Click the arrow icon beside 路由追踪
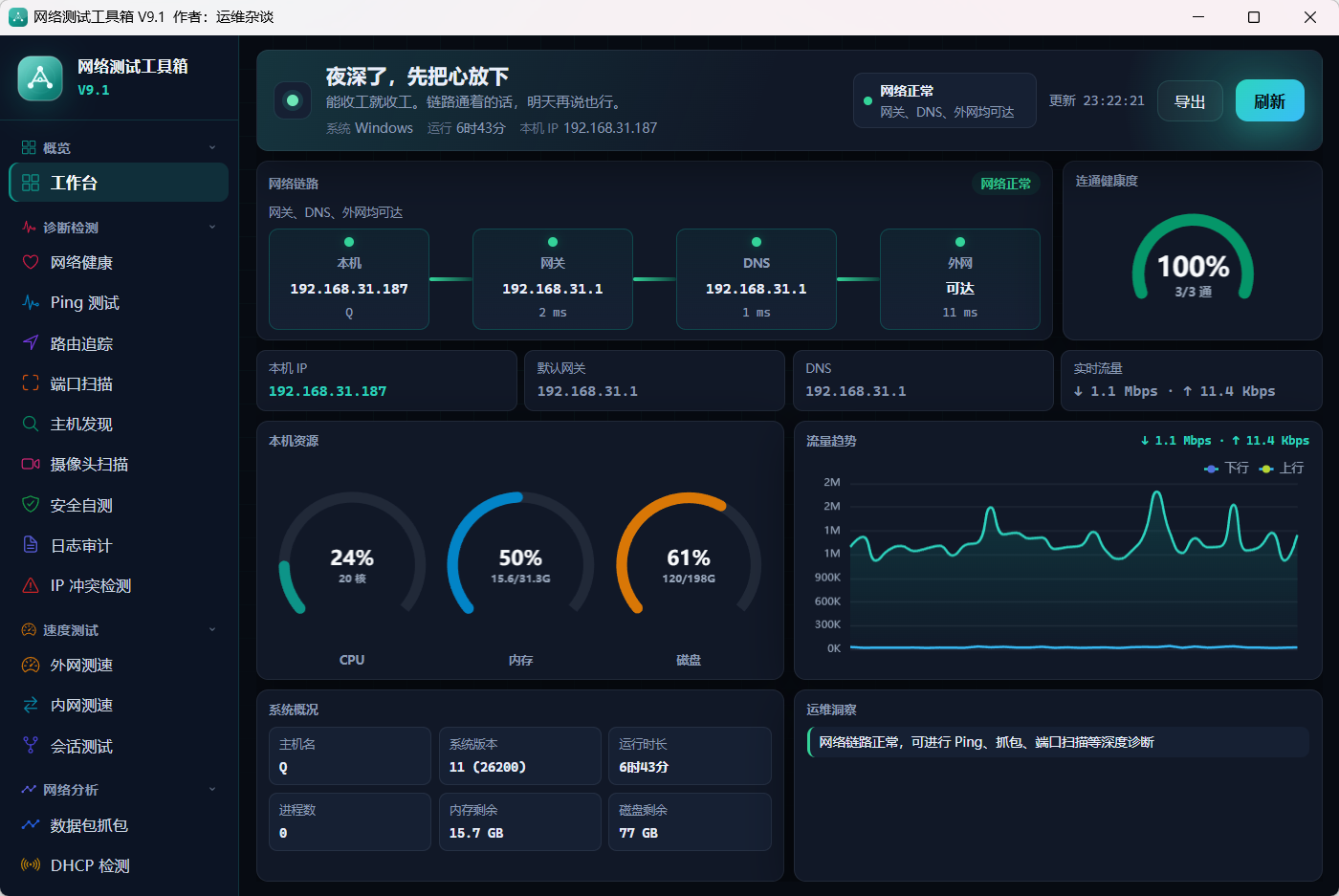Screen dimensions: 1339x896 31,343
